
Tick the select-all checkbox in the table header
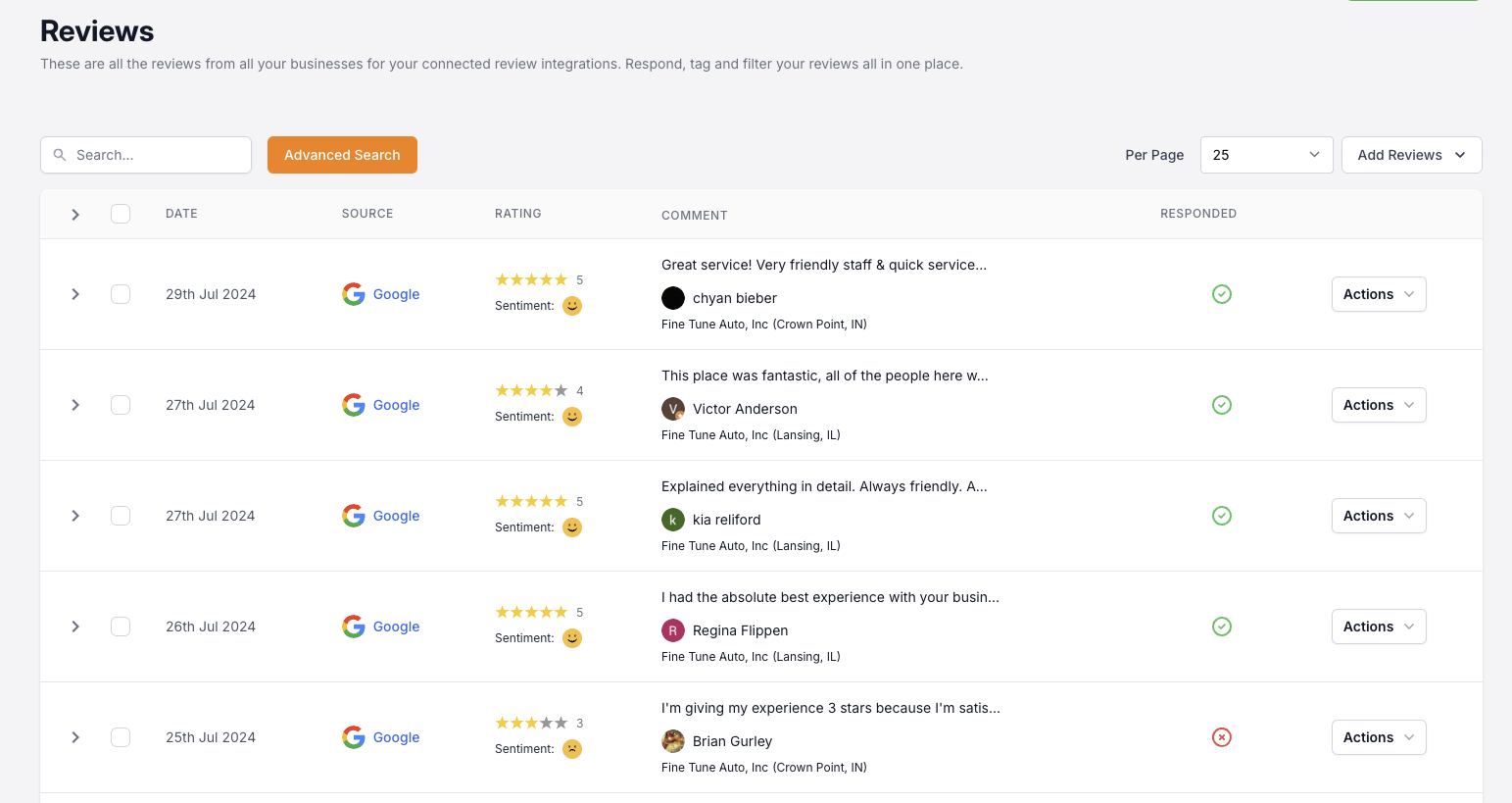pos(121,214)
